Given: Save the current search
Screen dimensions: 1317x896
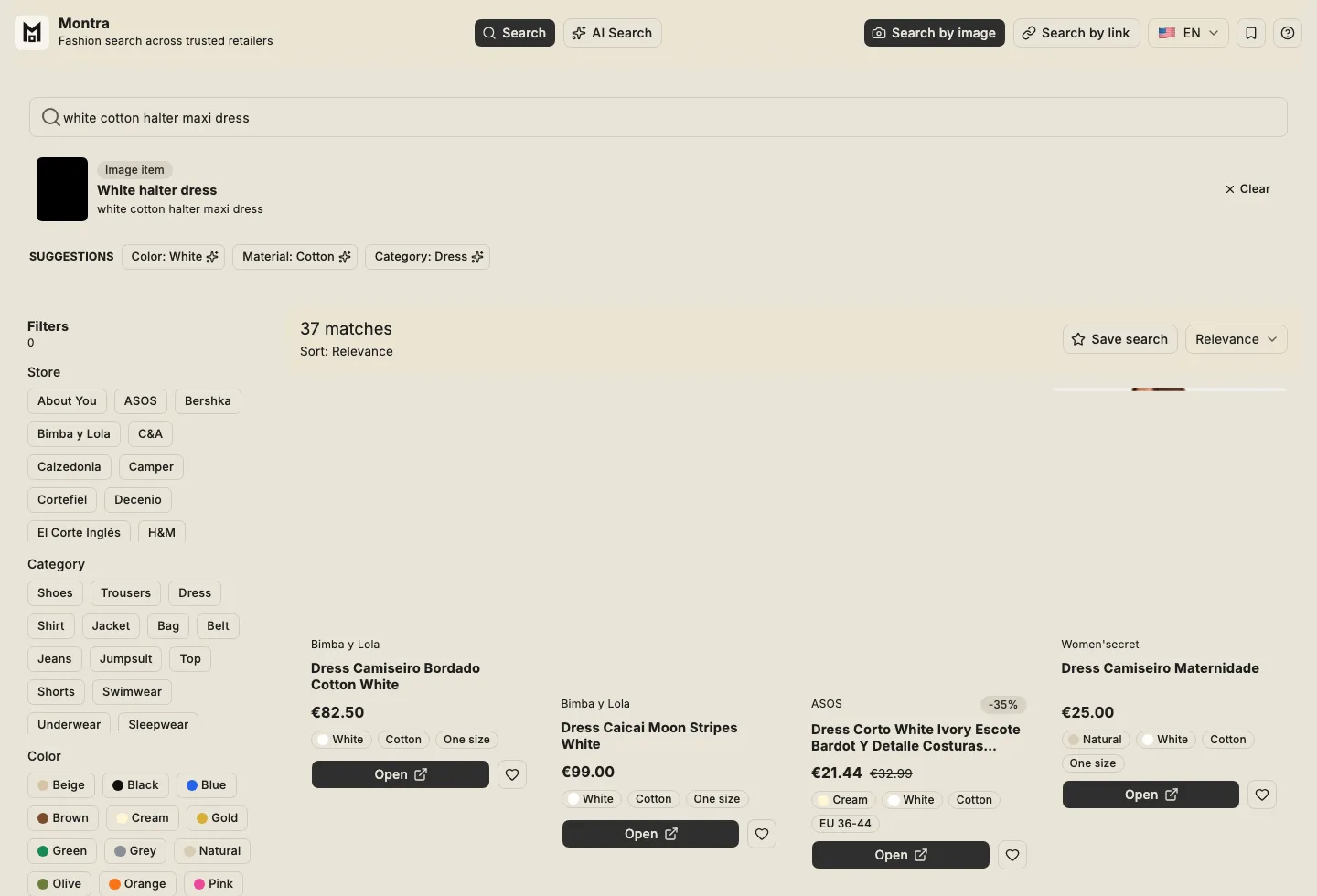Looking at the screenshot, I should pos(1120,339).
